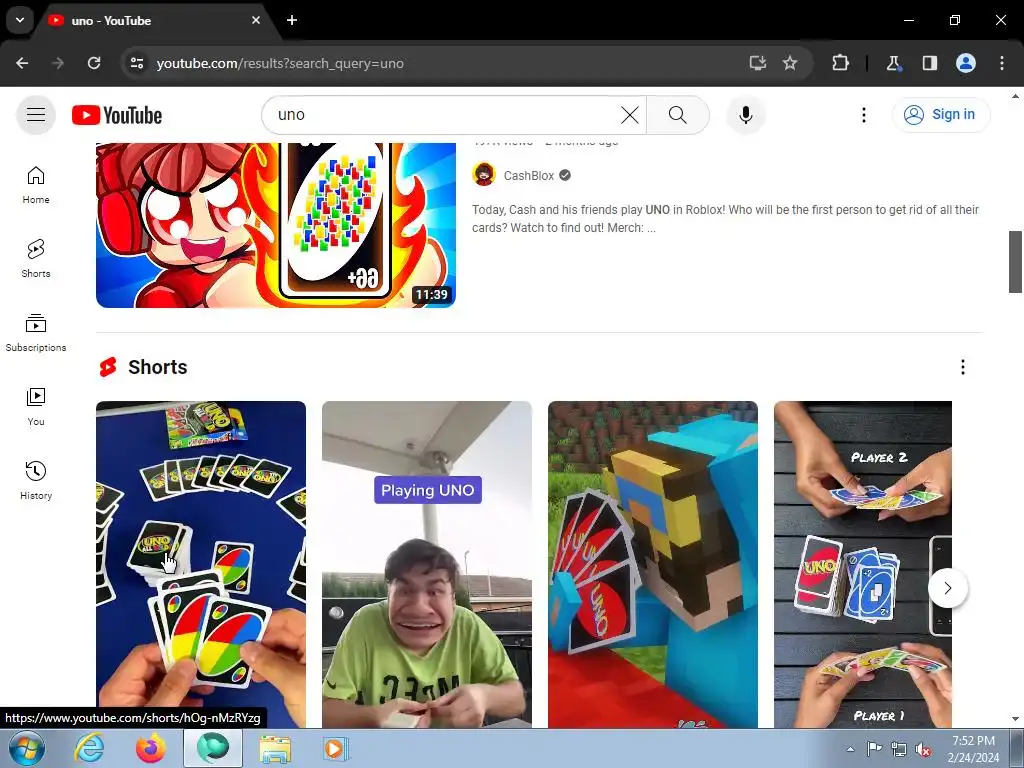The image size is (1024, 768).
Task: Open the CashBlox Roblox UNO video thumbnail
Action: [276, 225]
